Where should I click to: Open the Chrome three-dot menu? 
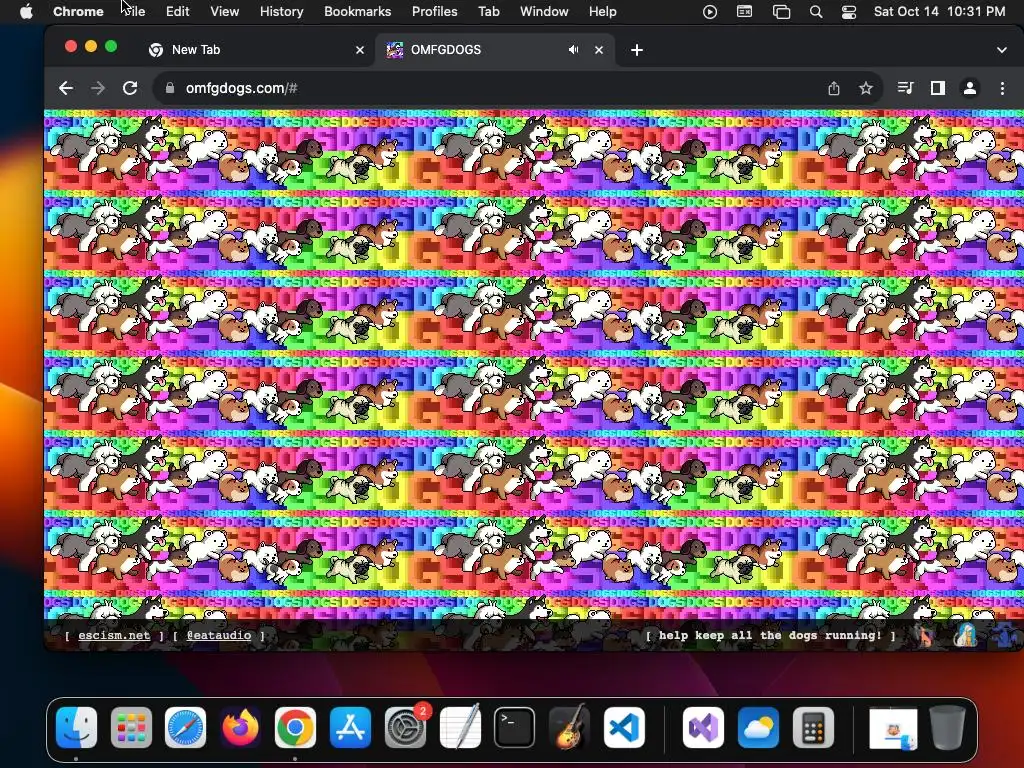[1002, 88]
